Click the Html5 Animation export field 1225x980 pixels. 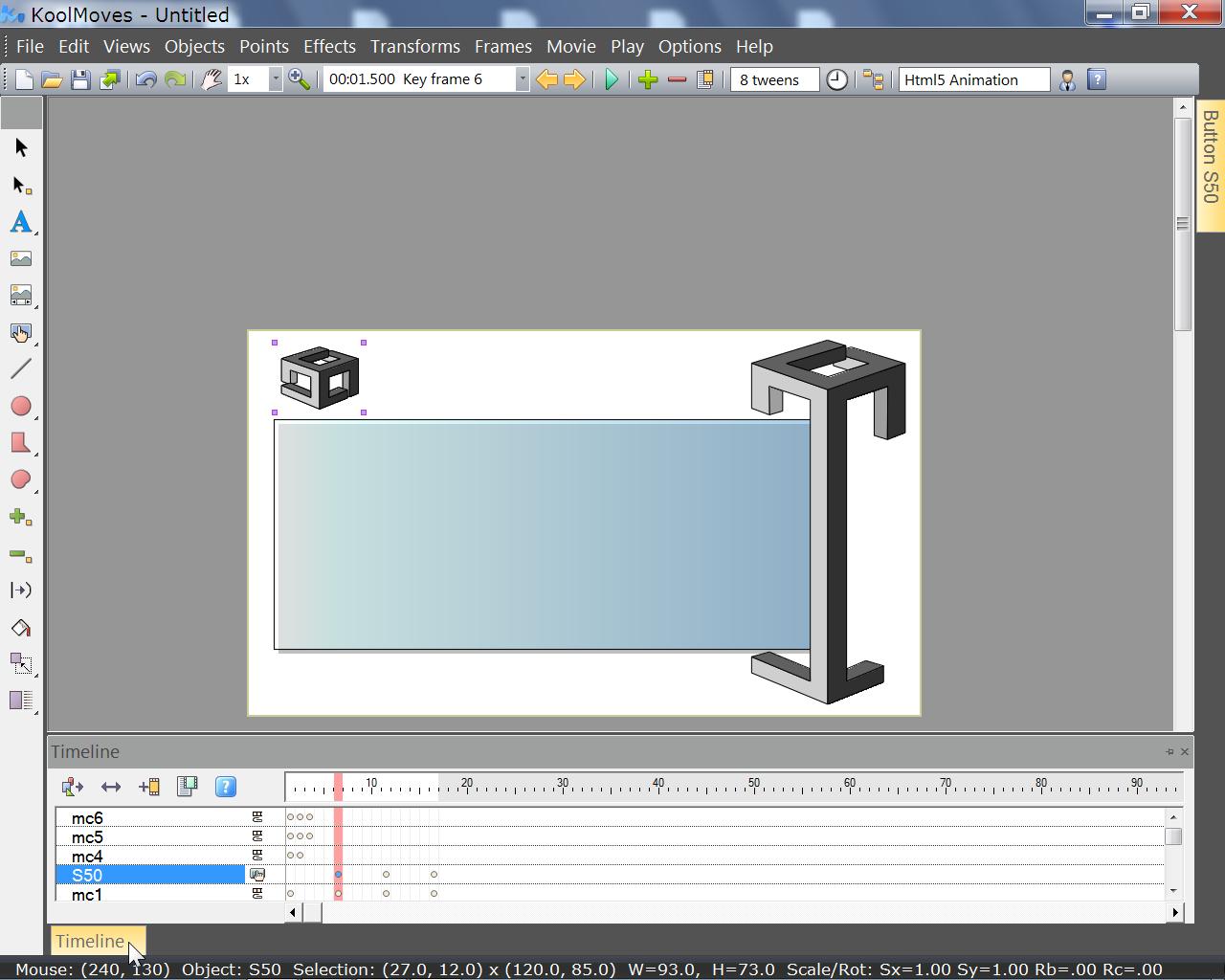tap(973, 79)
